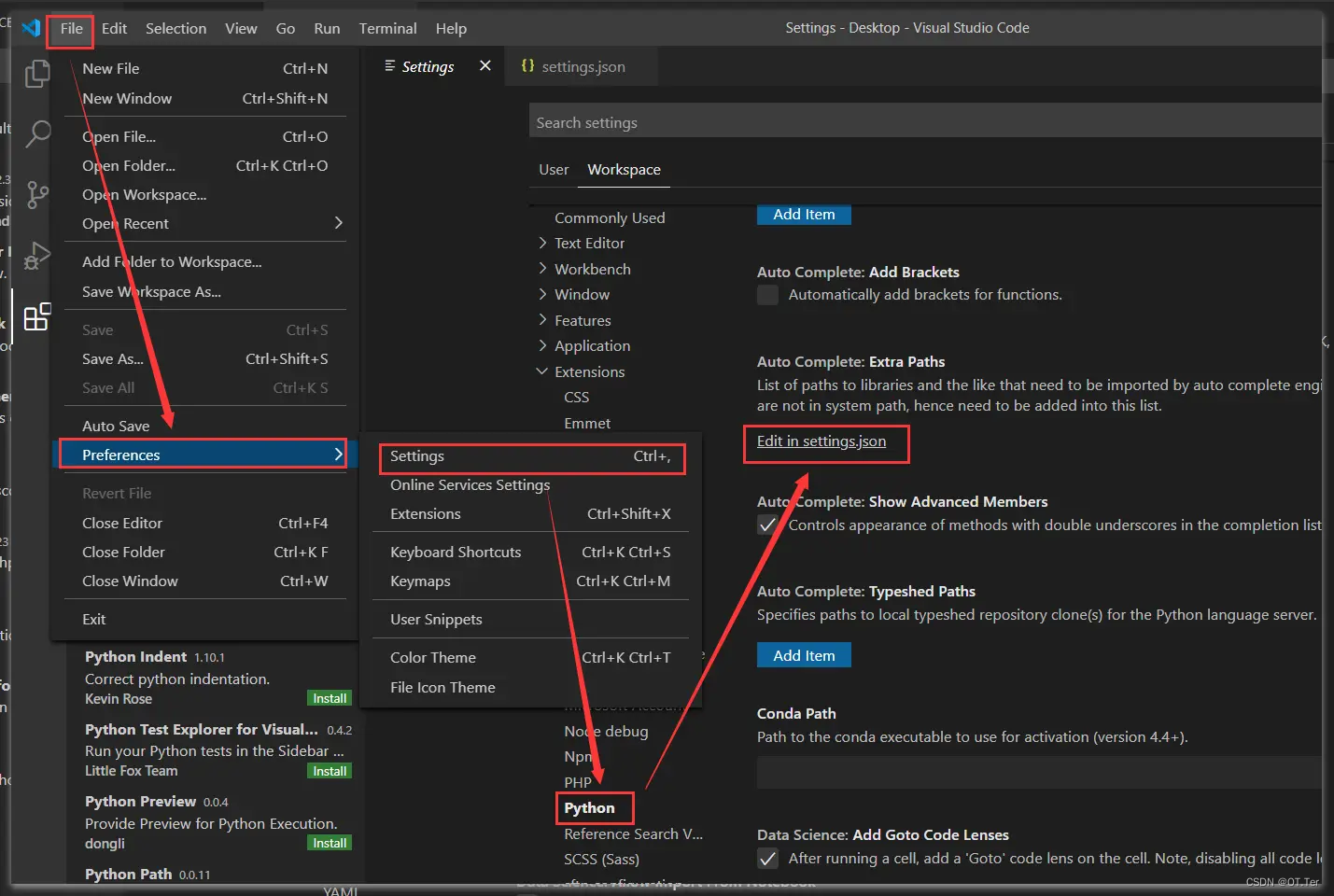Open the Source Control panel
Viewport: 1334px width, 896px height.
pos(36,195)
